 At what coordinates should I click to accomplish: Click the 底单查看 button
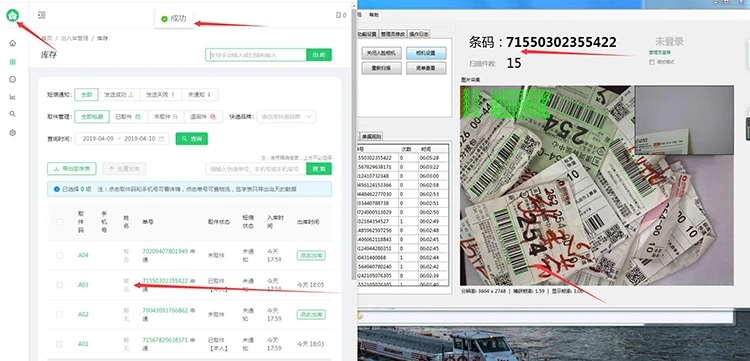point(426,68)
